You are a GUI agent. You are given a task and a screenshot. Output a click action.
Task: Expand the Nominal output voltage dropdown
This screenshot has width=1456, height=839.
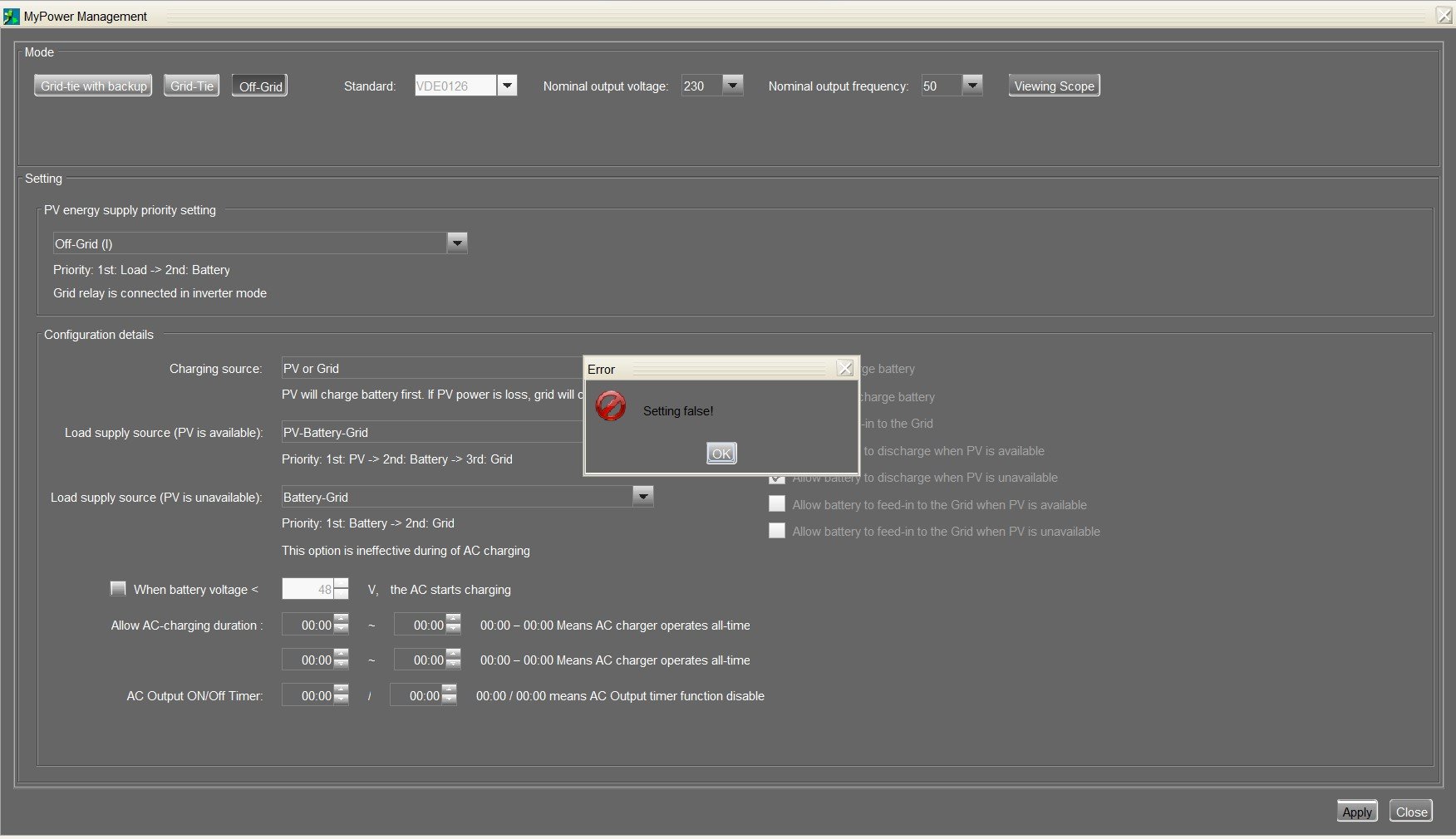pos(731,85)
